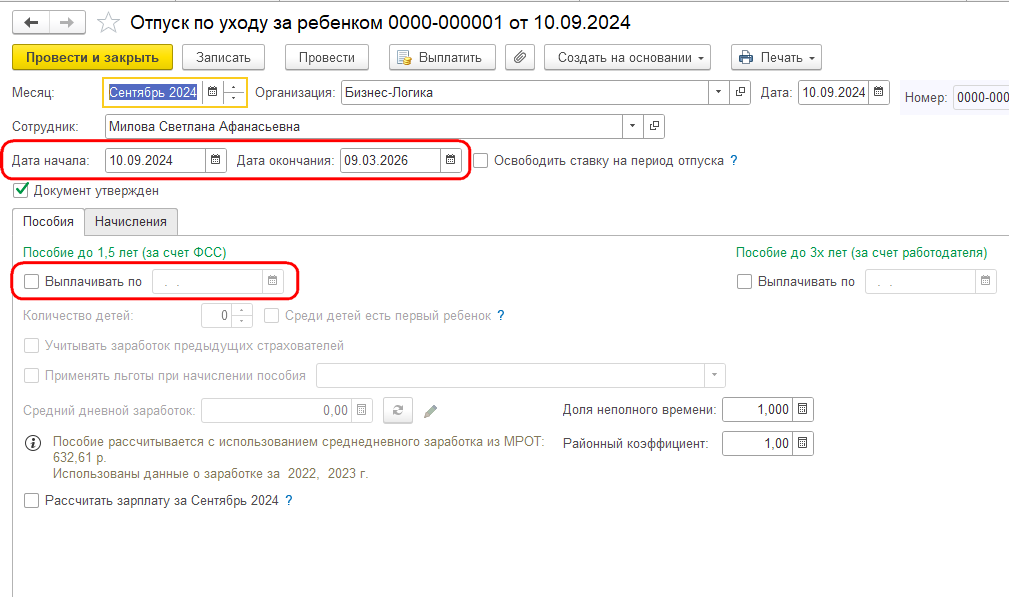
Task: Save document with Записать button
Action: 223,57
